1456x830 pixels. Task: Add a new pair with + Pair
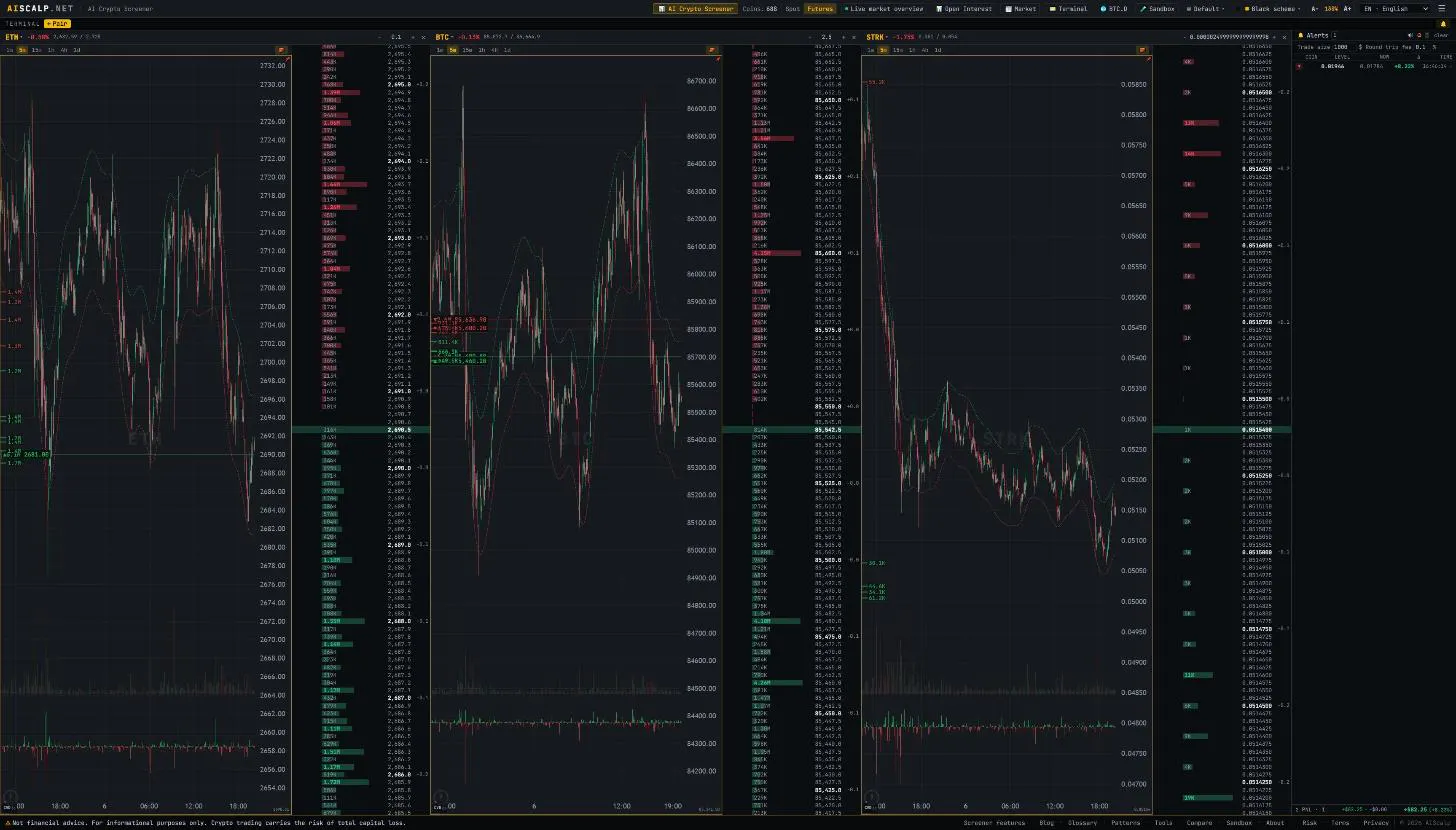tap(57, 23)
